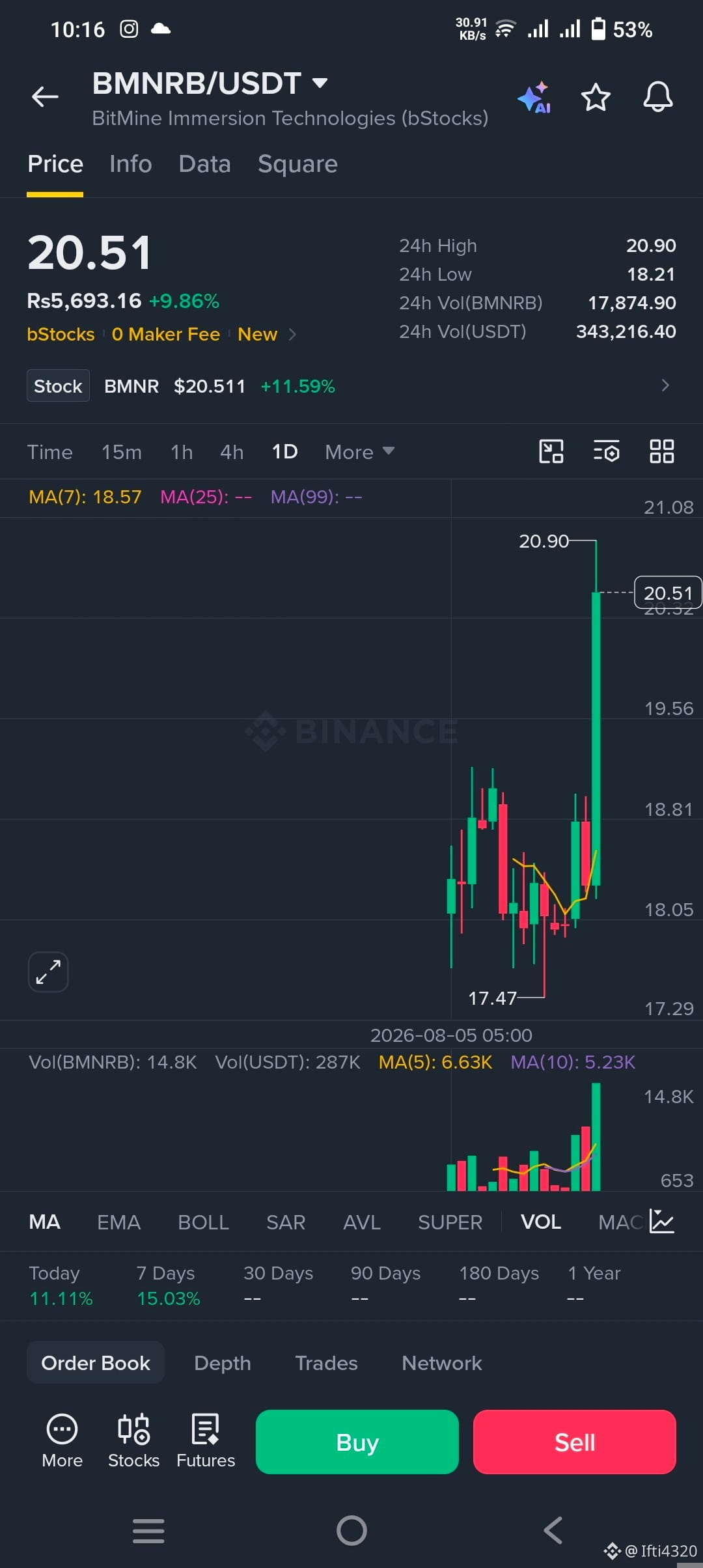Toggle the MAC sub-indicator
The height and width of the screenshot is (1568, 703).
[621, 1222]
